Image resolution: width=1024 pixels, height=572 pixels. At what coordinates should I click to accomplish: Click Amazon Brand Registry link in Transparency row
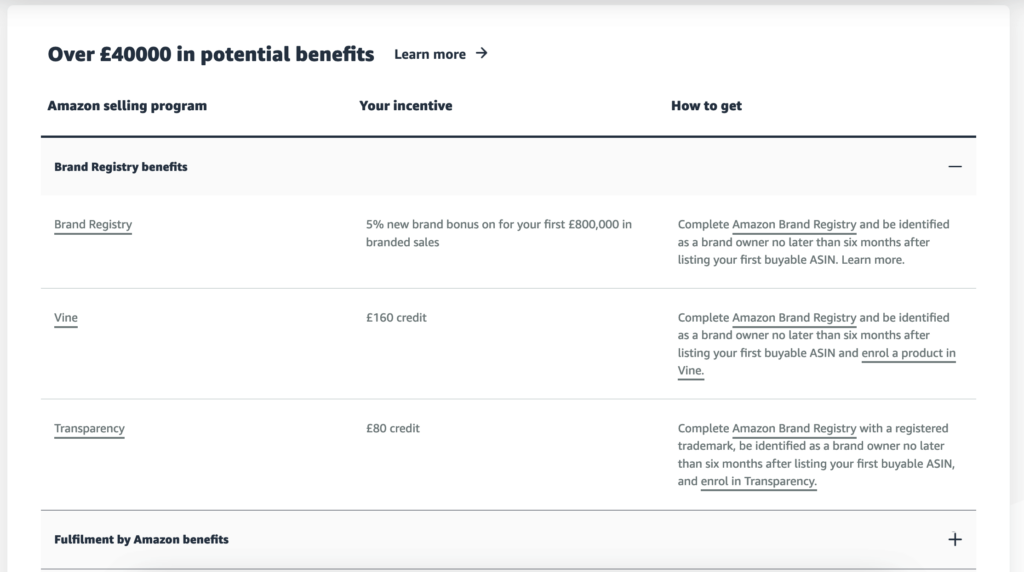tap(794, 429)
